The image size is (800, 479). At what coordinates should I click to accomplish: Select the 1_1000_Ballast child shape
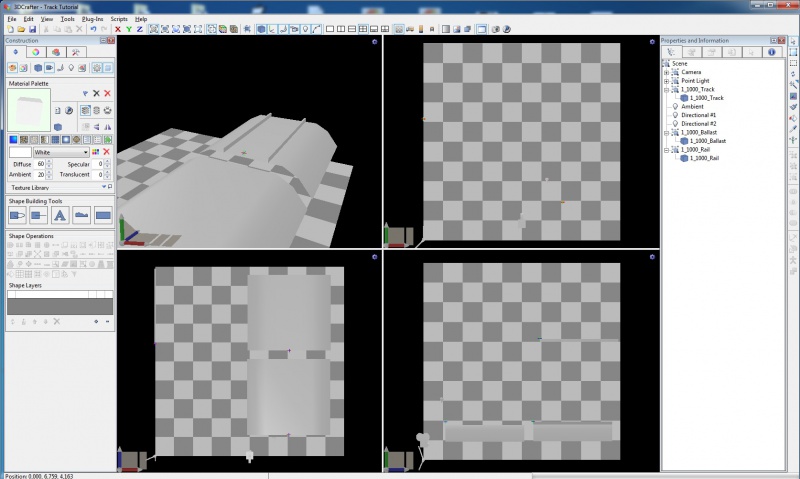click(x=708, y=141)
